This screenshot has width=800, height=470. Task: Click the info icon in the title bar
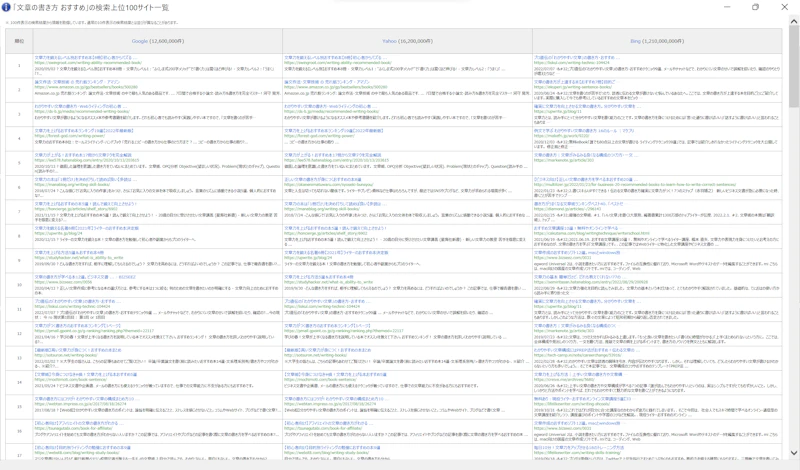pyautogui.click(x=6, y=7)
